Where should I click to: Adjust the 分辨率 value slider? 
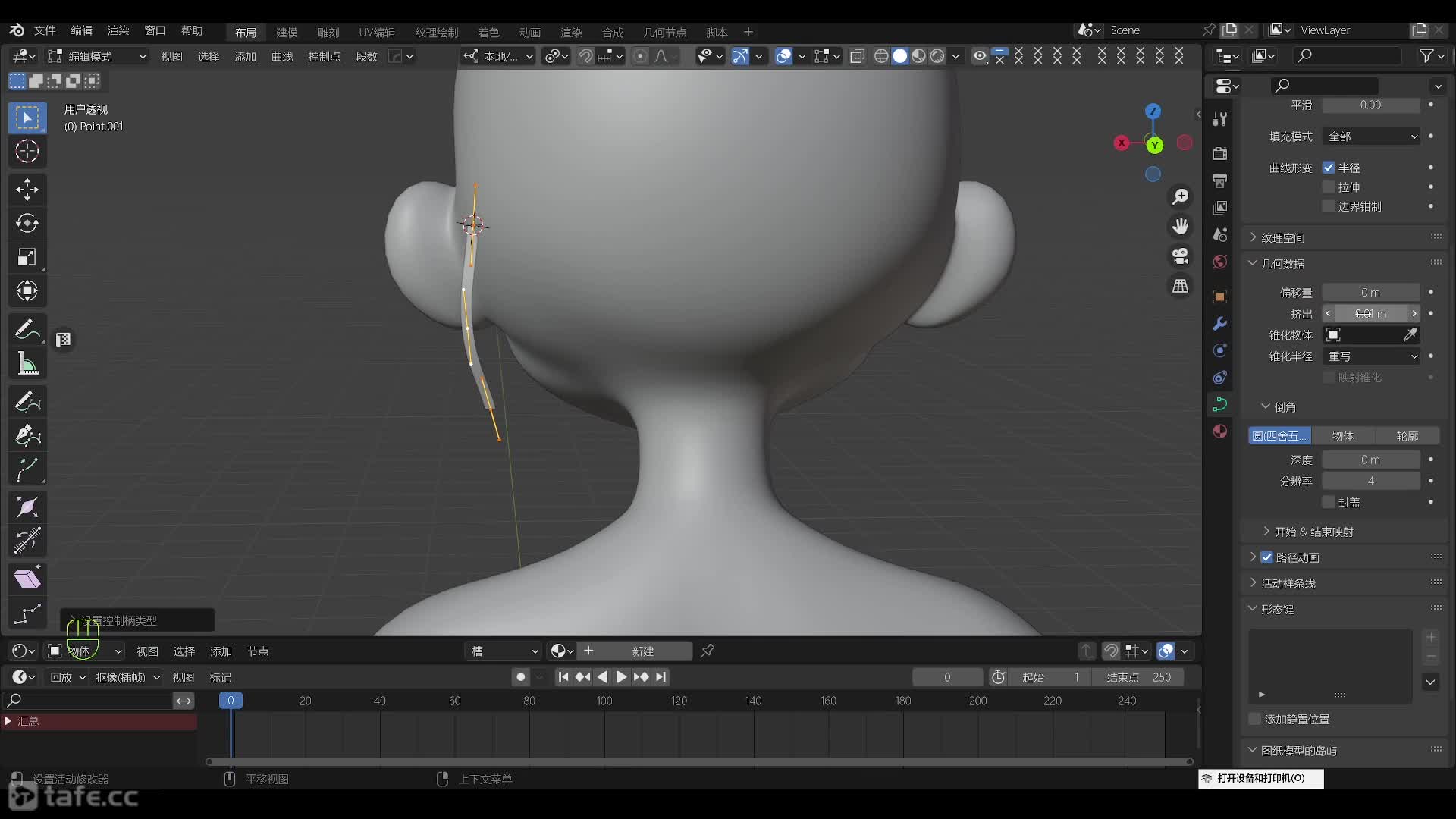click(x=1371, y=481)
